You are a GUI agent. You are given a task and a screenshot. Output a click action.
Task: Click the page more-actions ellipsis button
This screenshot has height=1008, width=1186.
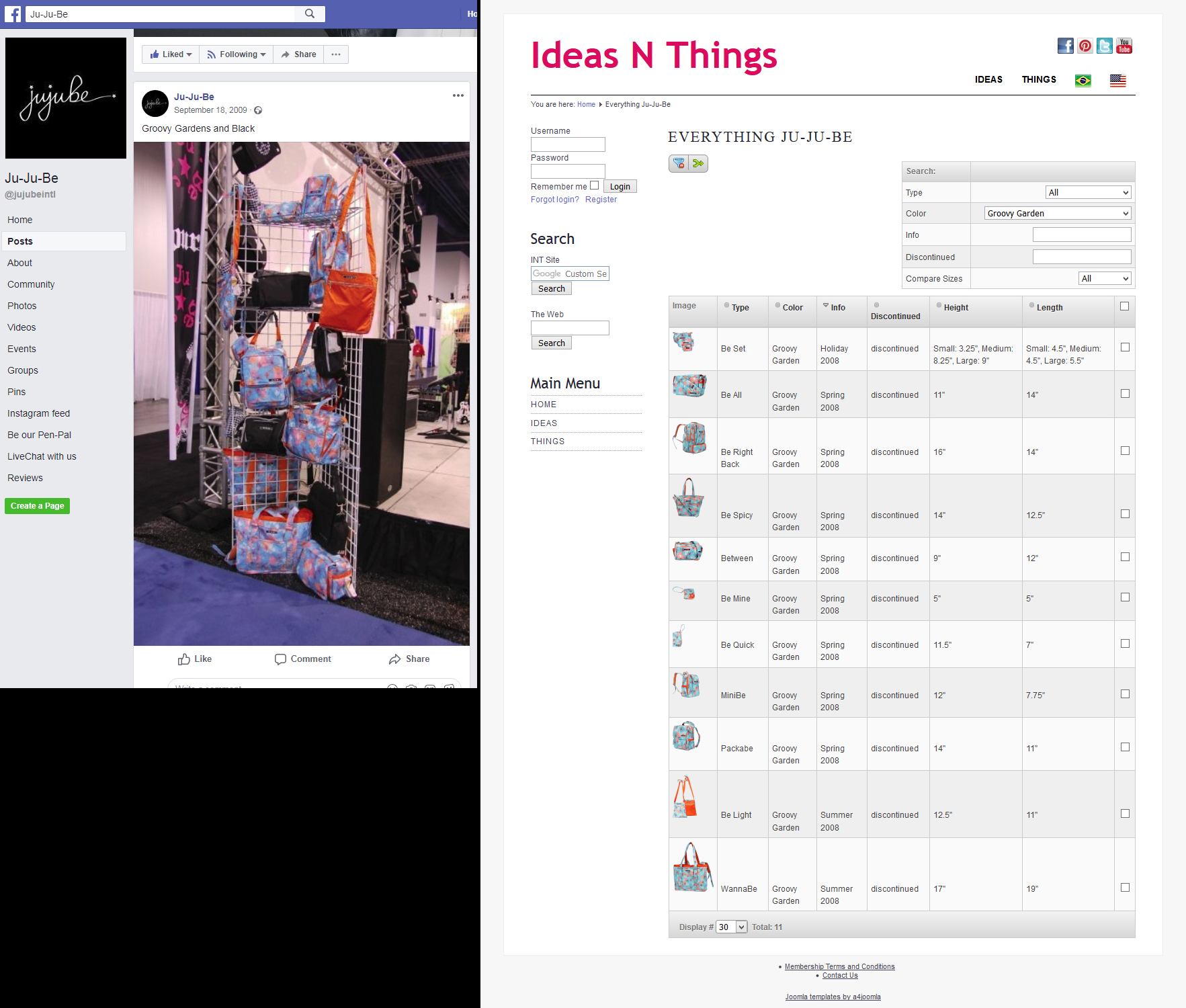tap(336, 54)
